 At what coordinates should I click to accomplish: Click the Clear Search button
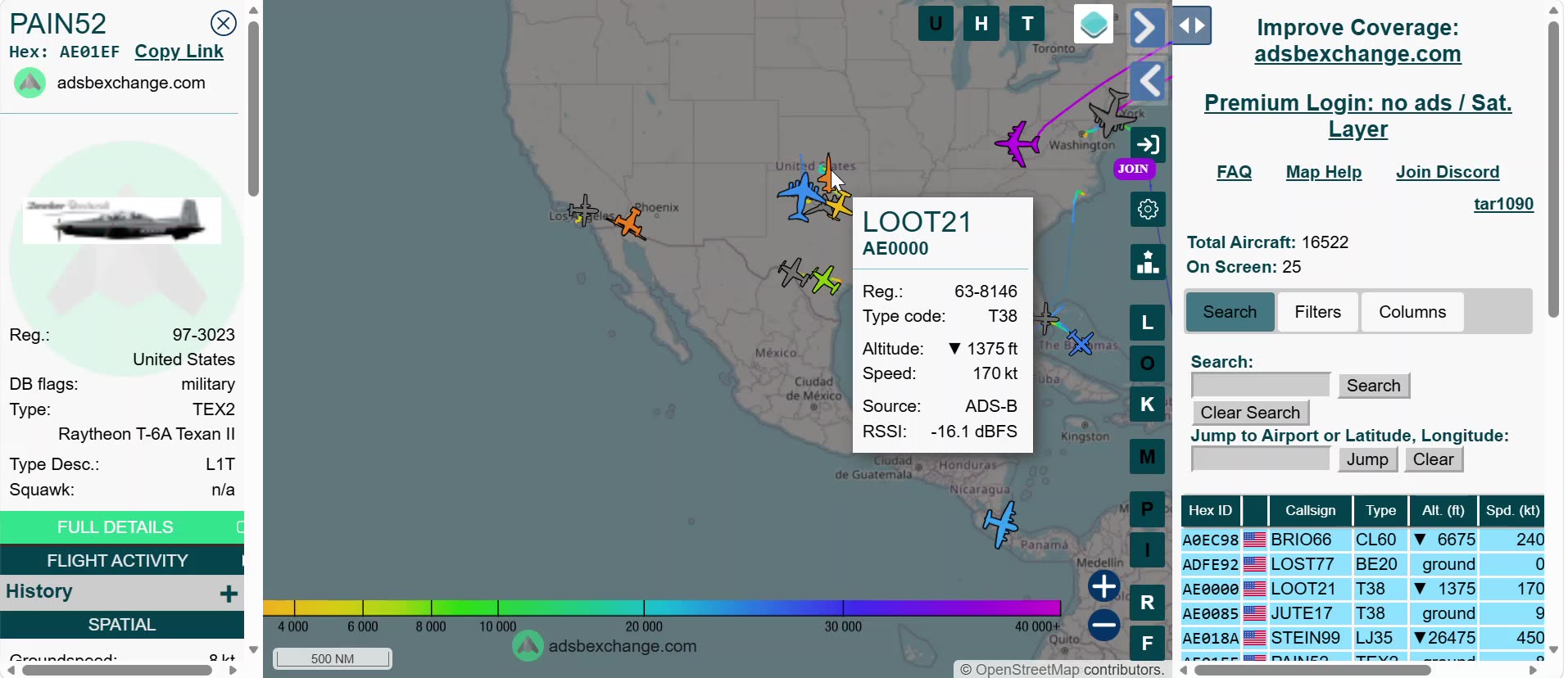(x=1250, y=413)
